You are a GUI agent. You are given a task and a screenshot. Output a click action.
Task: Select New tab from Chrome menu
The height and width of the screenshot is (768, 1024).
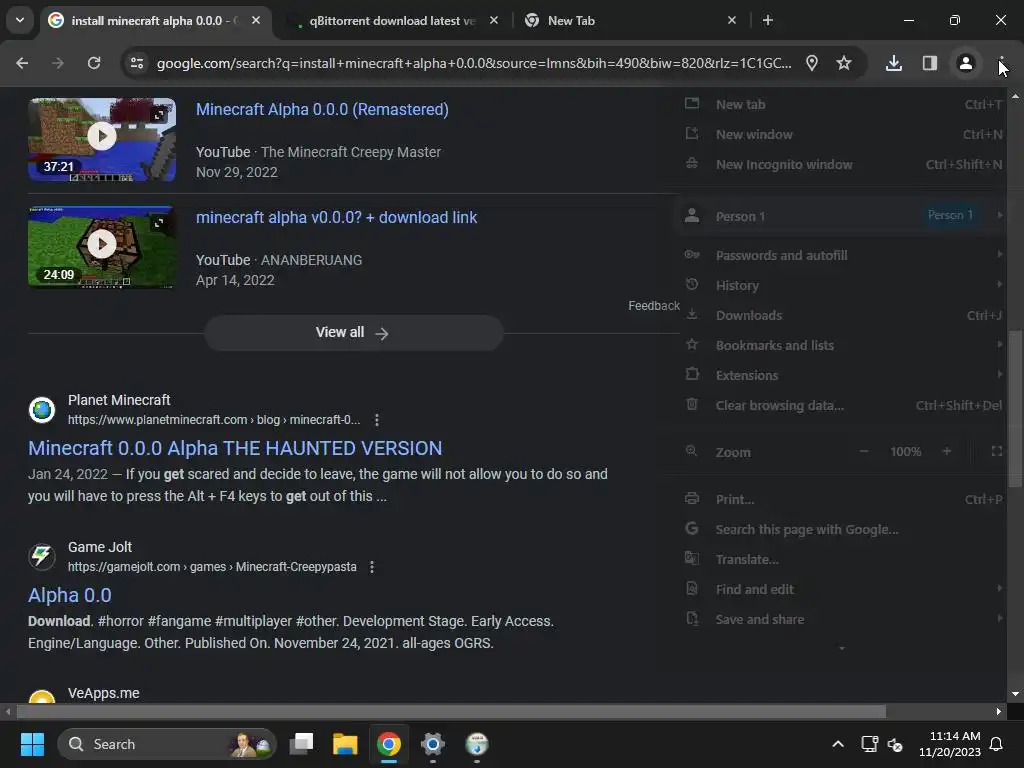point(842,104)
